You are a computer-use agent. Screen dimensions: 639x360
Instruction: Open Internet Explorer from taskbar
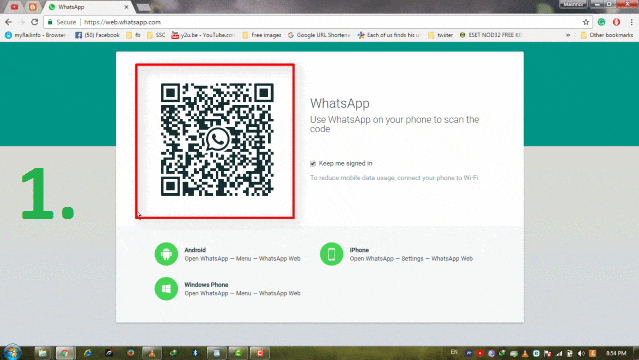[x=87, y=353]
